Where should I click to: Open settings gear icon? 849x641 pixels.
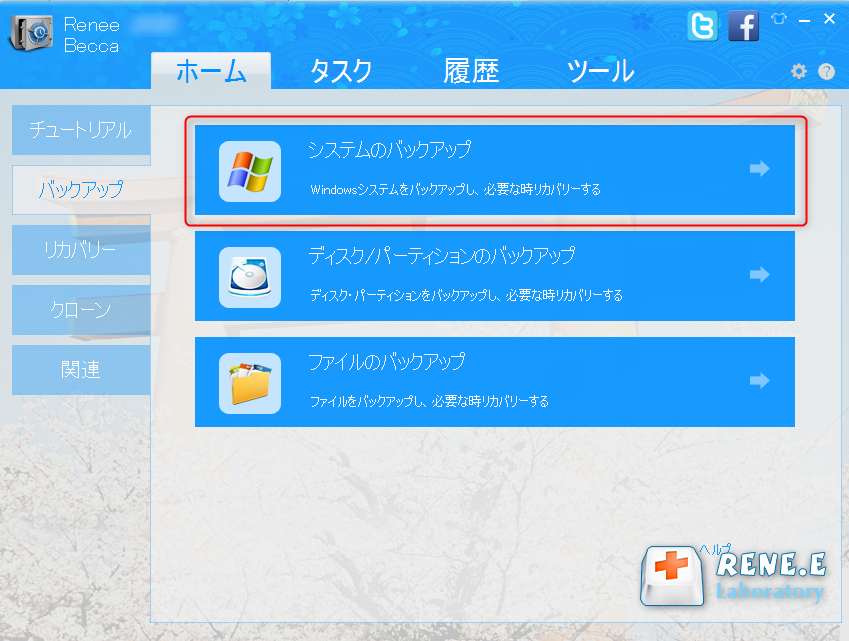(799, 71)
